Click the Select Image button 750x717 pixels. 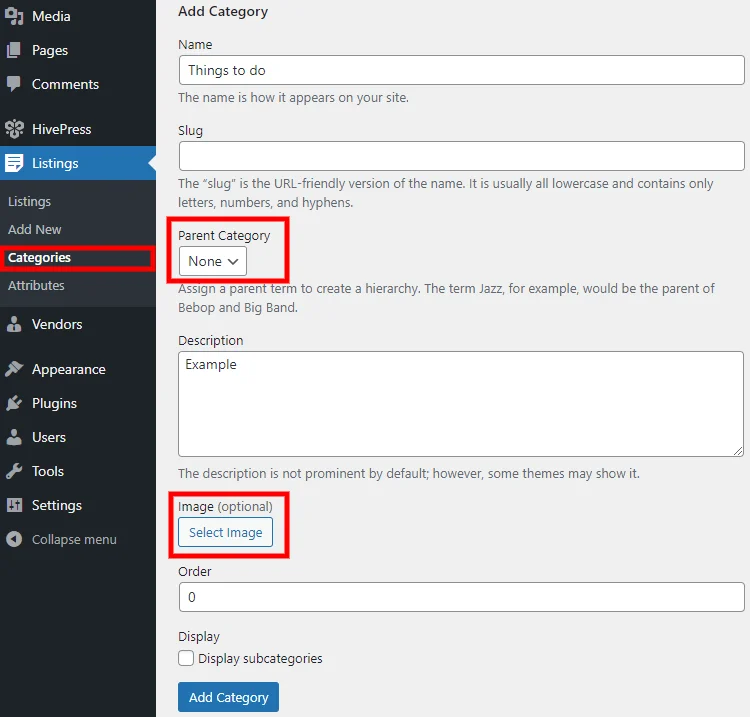pos(225,532)
